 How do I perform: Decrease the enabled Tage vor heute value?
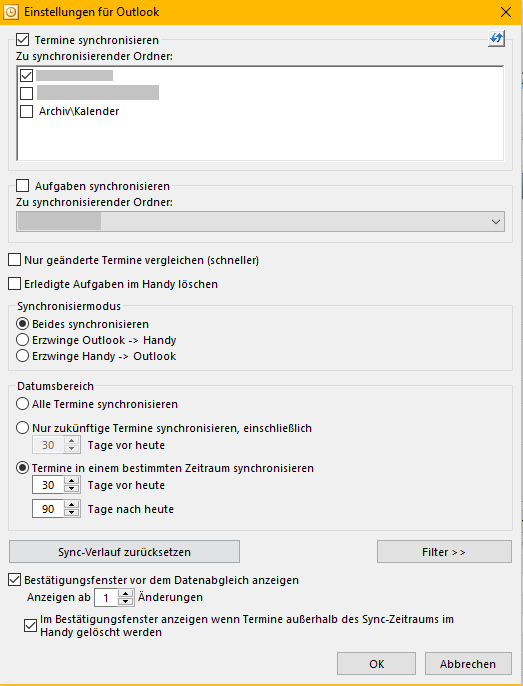tap(72, 489)
